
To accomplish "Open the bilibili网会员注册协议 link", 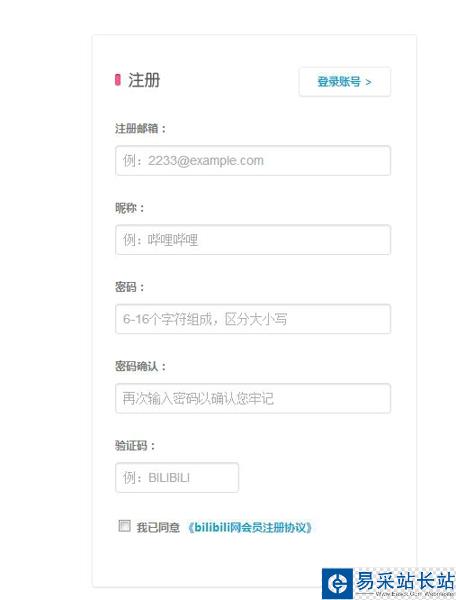I will click(x=250, y=528).
